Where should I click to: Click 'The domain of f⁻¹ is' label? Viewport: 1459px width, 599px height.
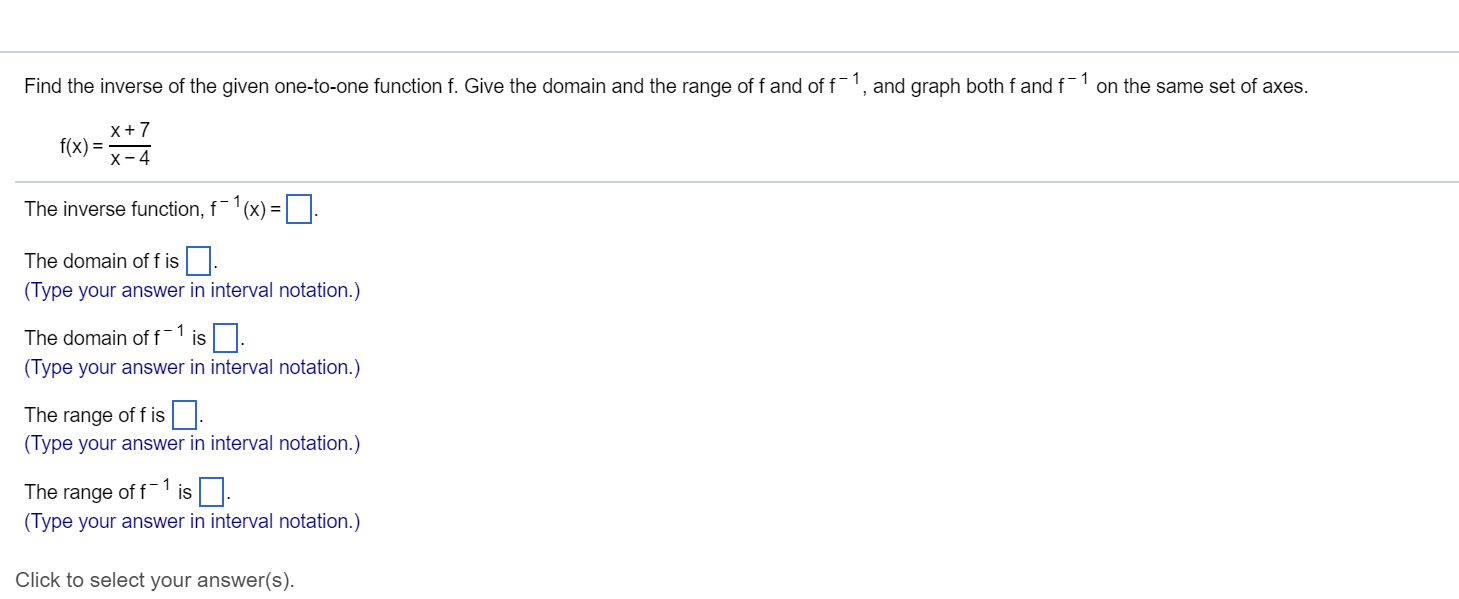coord(112,337)
